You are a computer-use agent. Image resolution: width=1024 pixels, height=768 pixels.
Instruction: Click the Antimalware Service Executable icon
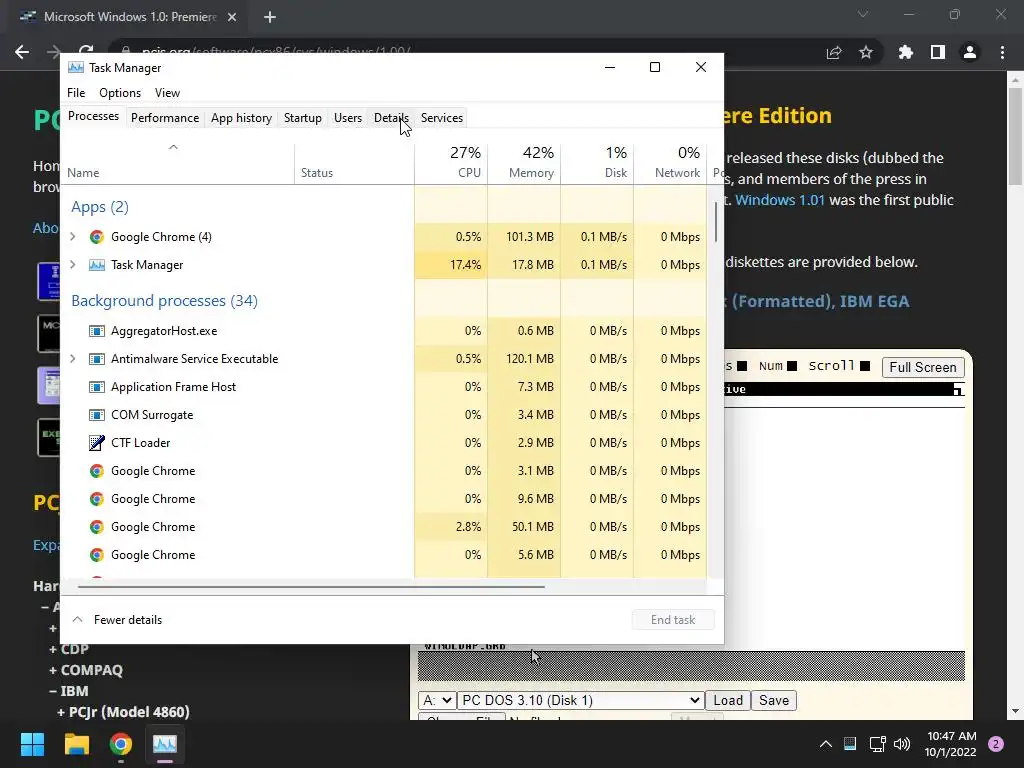97,359
